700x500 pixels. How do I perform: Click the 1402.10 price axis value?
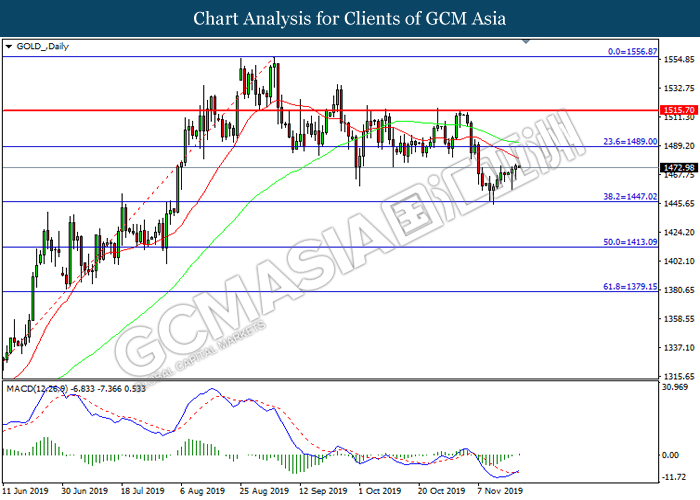pyautogui.click(x=679, y=261)
